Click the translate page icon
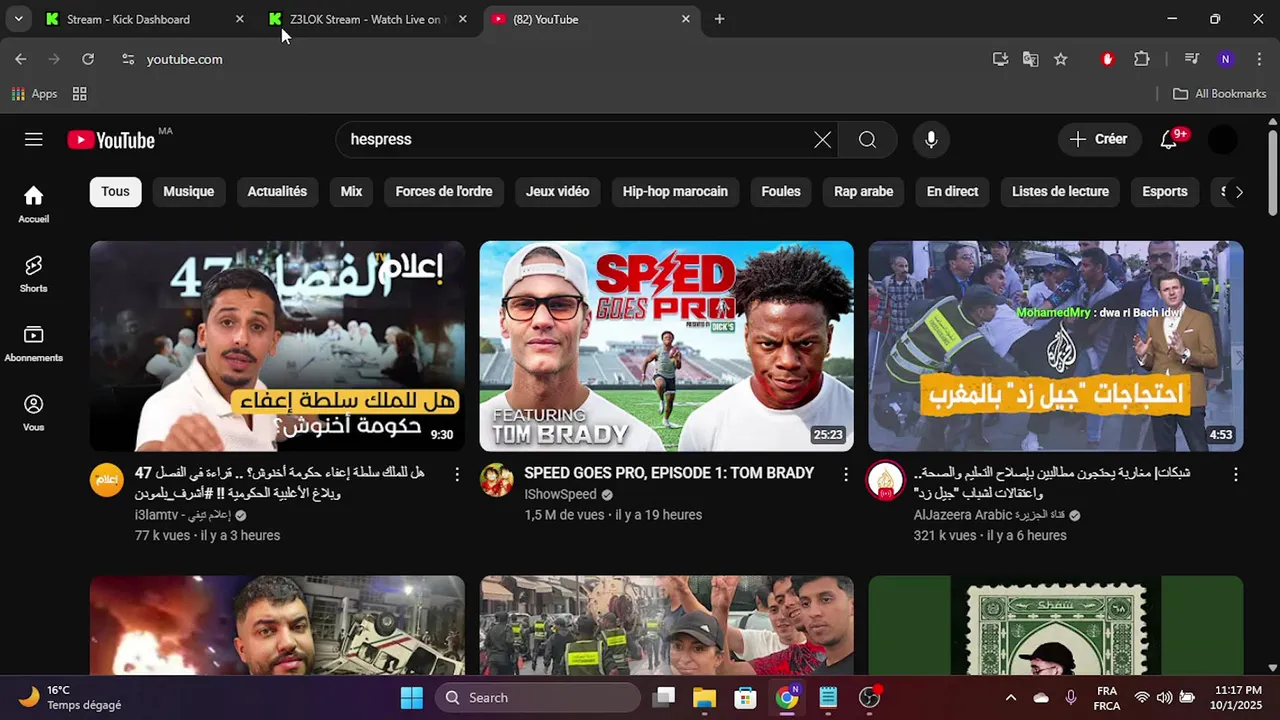The height and width of the screenshot is (720, 1280). [x=1030, y=59]
